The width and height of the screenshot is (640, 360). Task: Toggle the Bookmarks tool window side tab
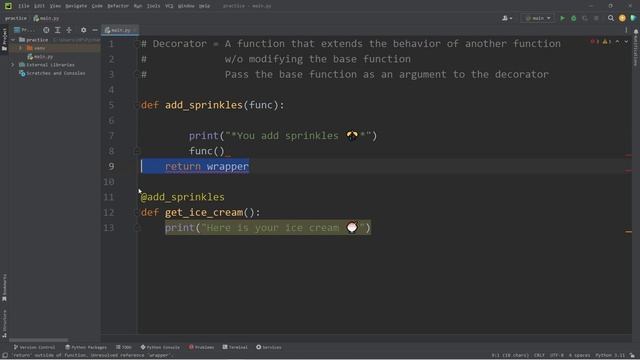click(4, 288)
